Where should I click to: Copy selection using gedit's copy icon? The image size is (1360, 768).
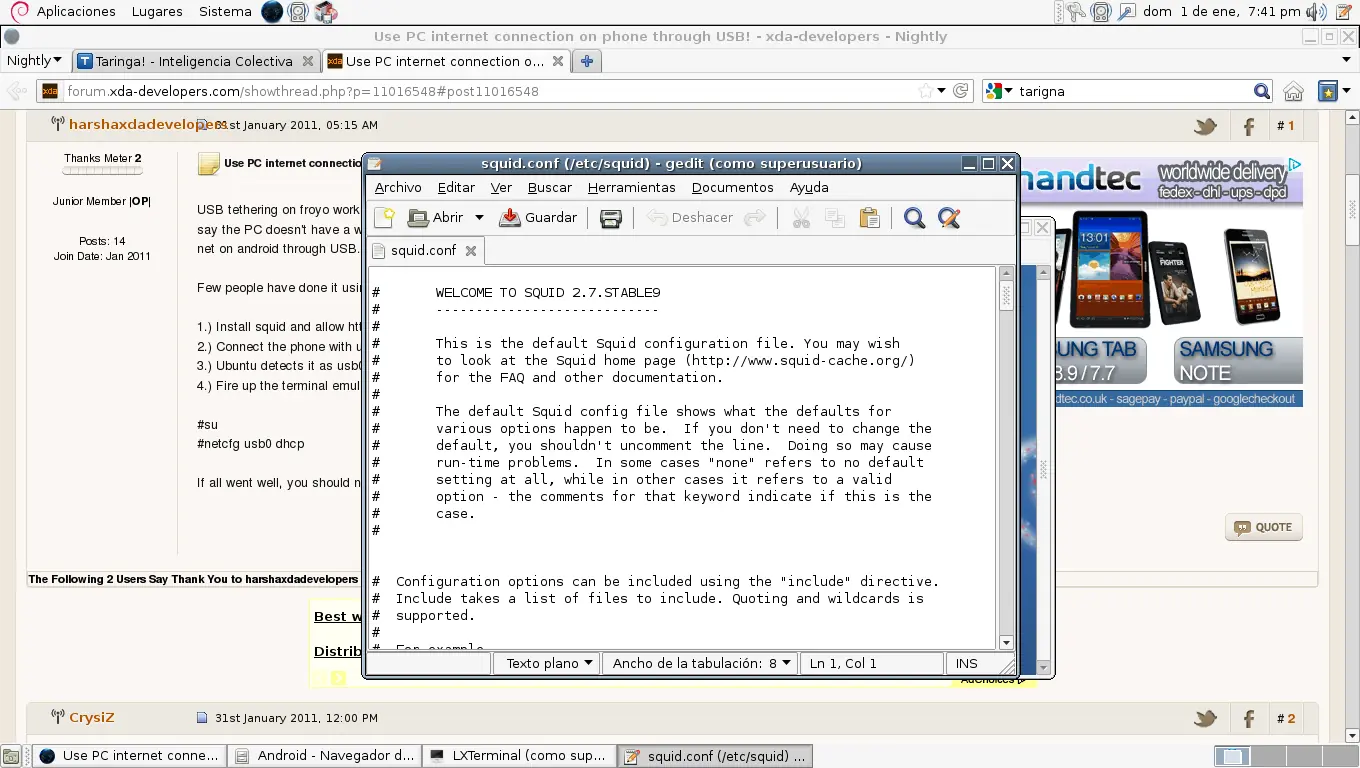pos(835,218)
